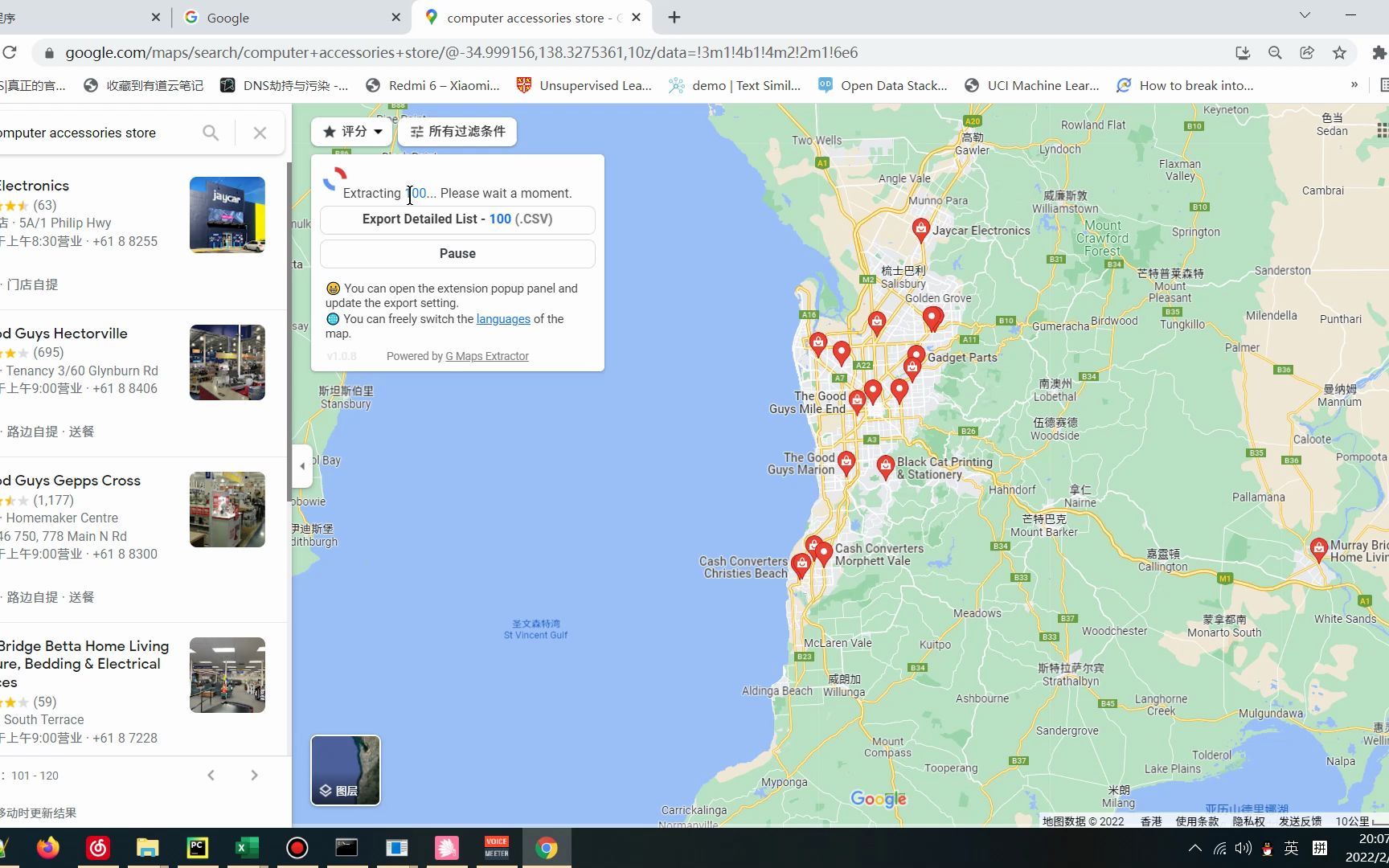Close the computer accessories store tab
This screenshot has width=1389, height=868.
pyautogui.click(x=636, y=17)
